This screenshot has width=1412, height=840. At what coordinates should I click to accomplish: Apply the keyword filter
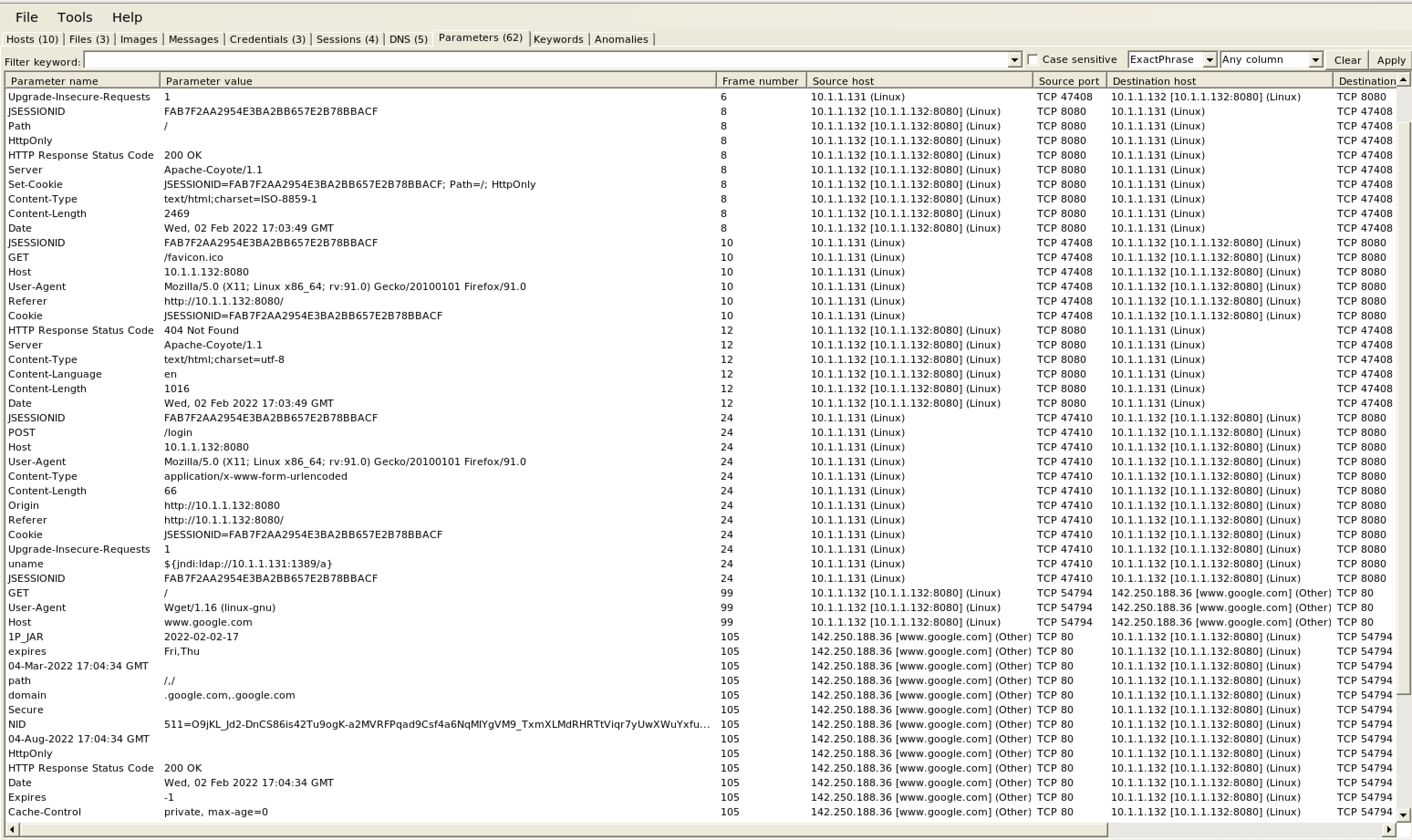click(1391, 59)
